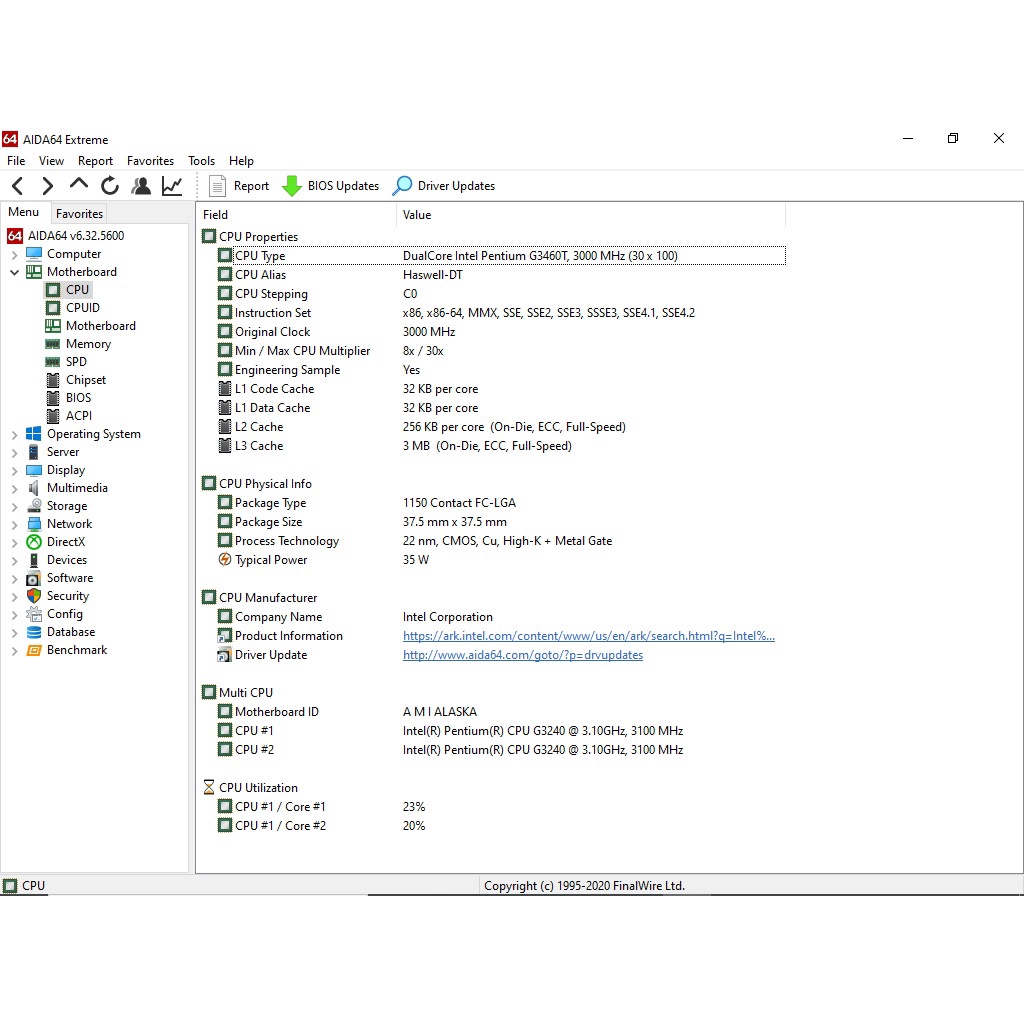Viewport: 1024px width, 1024px height.
Task: Select the Process Technology row
Action: pyautogui.click(x=501, y=541)
